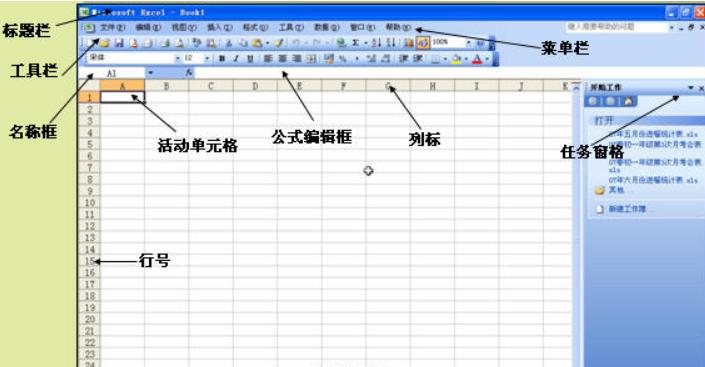This screenshot has height=367, width=705.
Task: Select column header D
Action: point(255,85)
